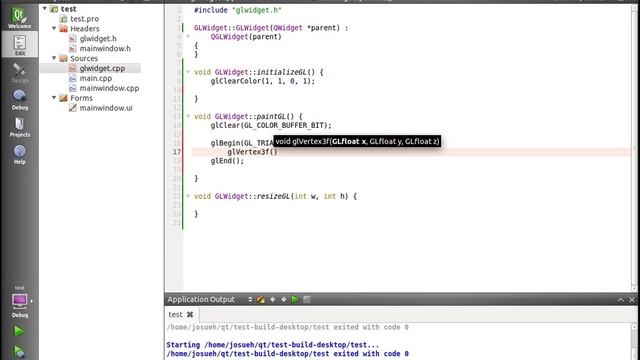The width and height of the screenshot is (640, 360).
Task: Open the test build target selector
Action: (20, 301)
